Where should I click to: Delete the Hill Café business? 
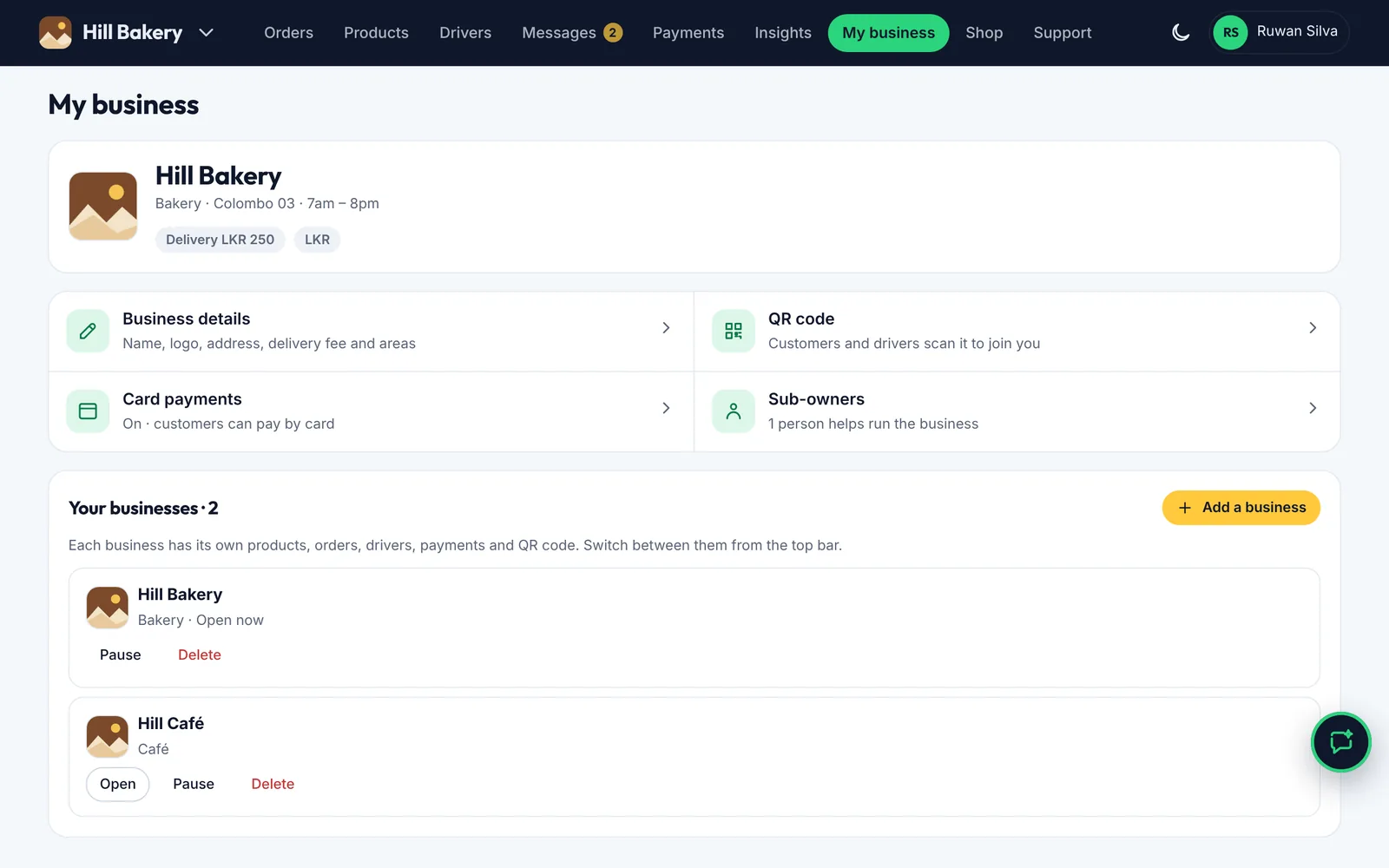[x=273, y=785]
